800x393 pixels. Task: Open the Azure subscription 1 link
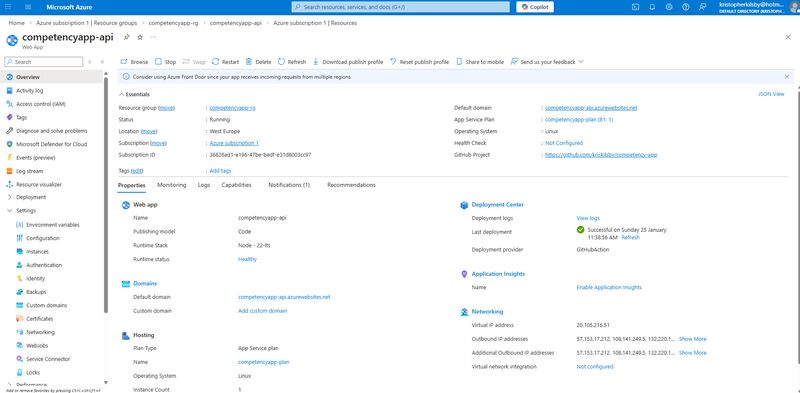[x=234, y=143]
